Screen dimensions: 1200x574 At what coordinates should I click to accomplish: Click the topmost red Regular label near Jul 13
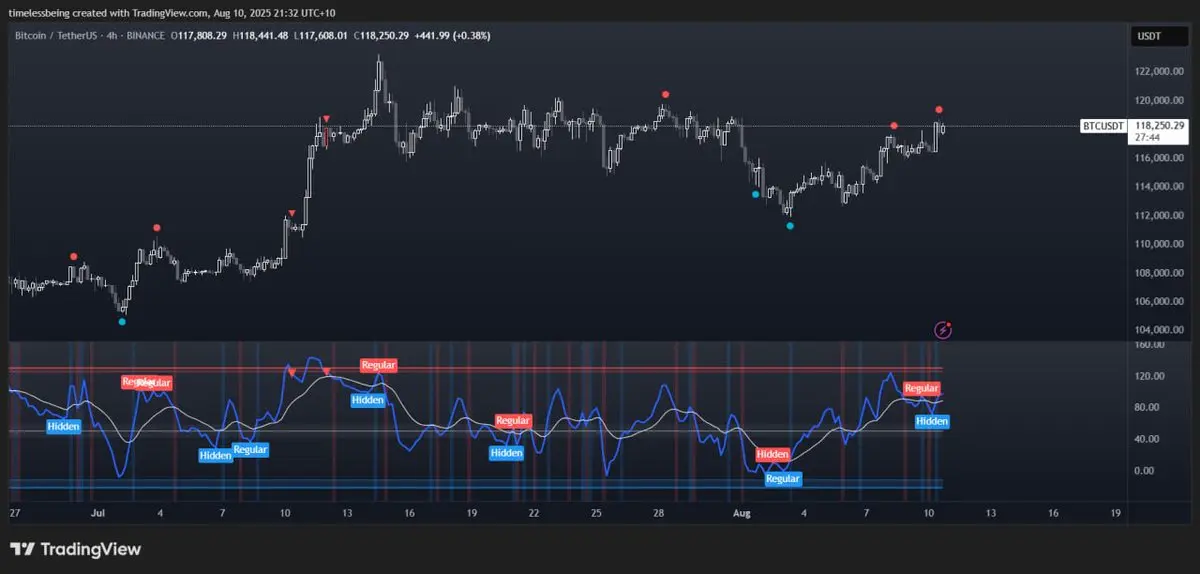click(379, 365)
